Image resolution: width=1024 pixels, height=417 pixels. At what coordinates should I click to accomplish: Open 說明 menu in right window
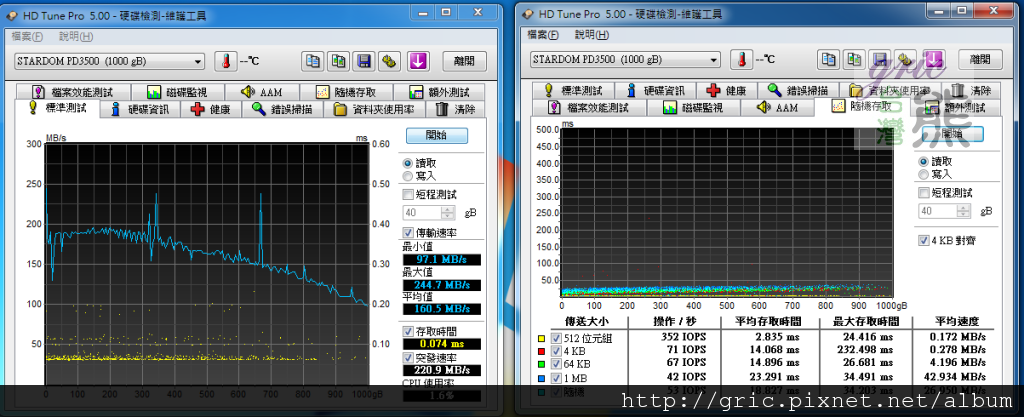[592, 35]
